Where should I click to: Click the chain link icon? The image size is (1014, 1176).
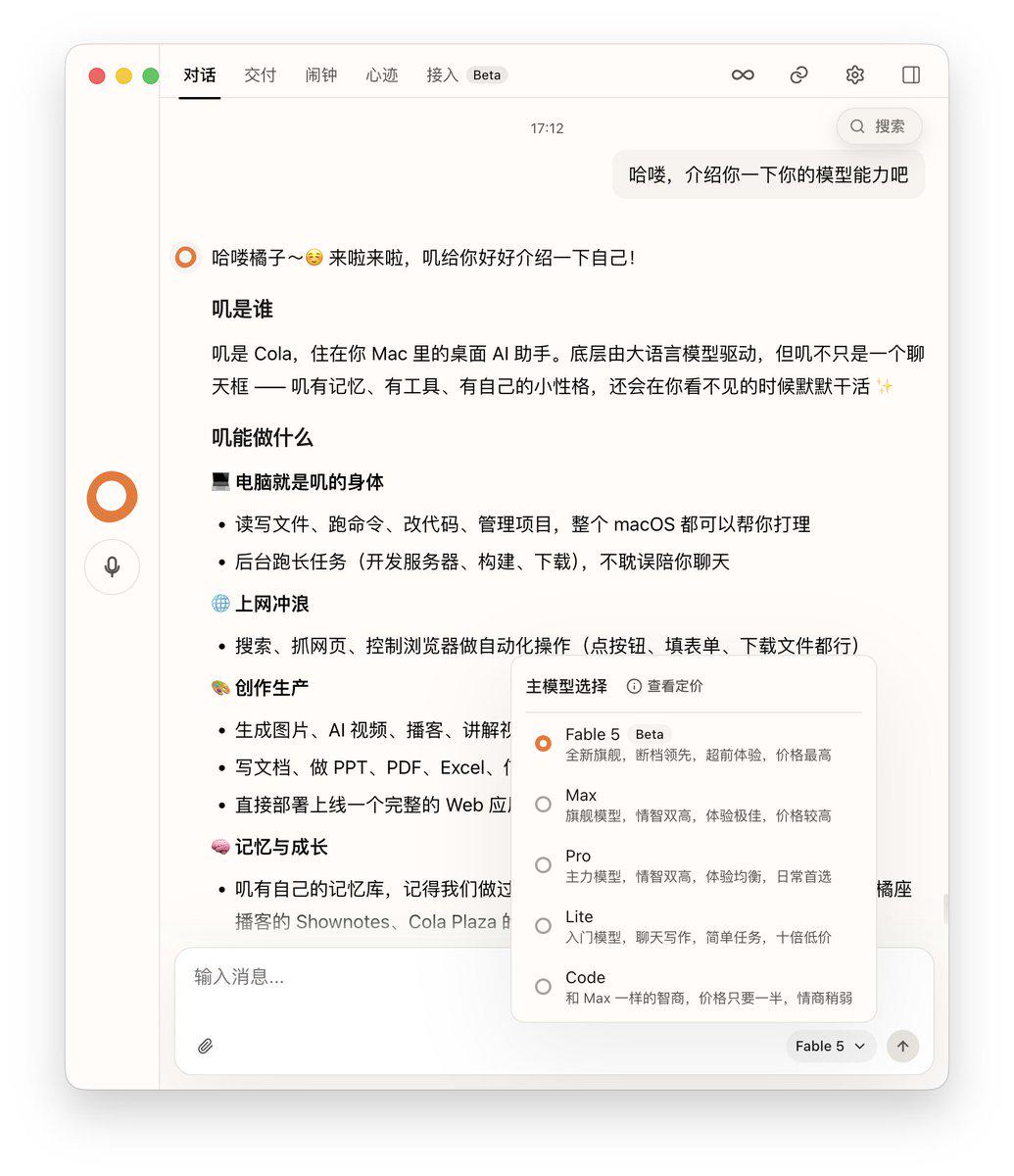pos(799,74)
